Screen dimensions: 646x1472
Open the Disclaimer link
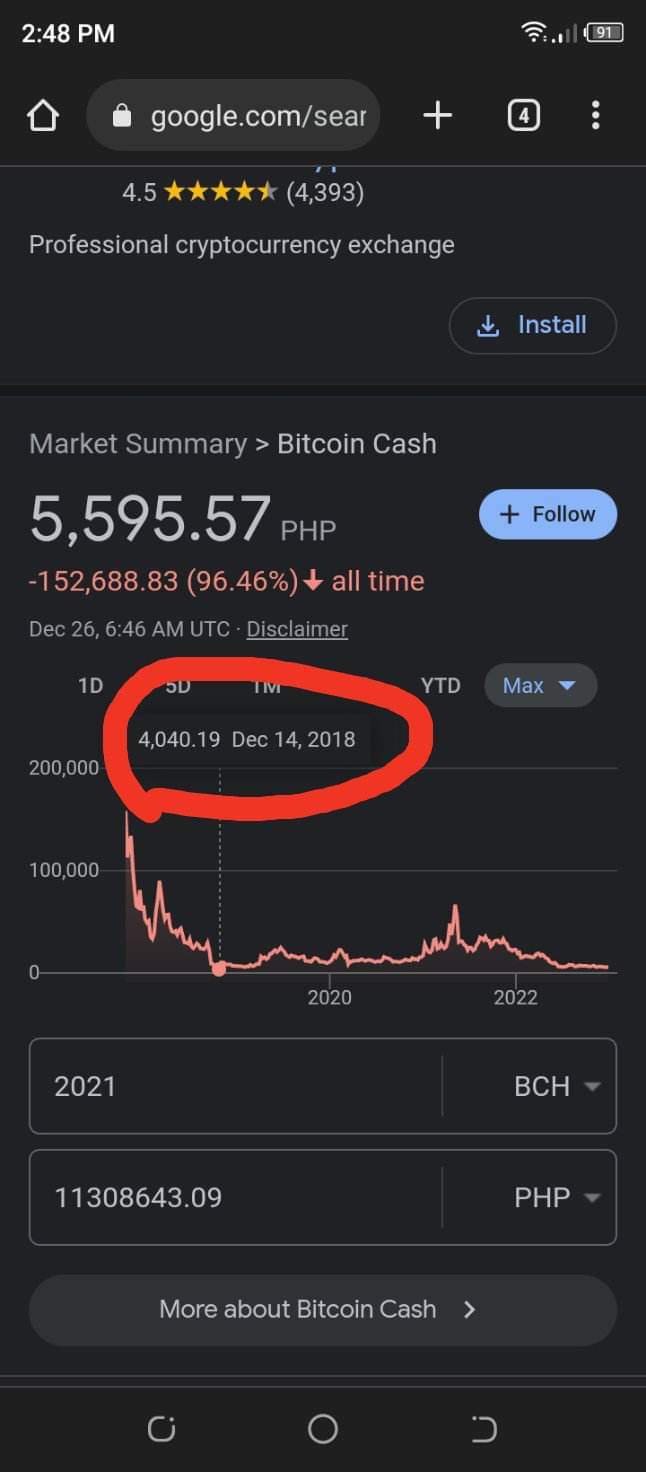[x=297, y=629]
